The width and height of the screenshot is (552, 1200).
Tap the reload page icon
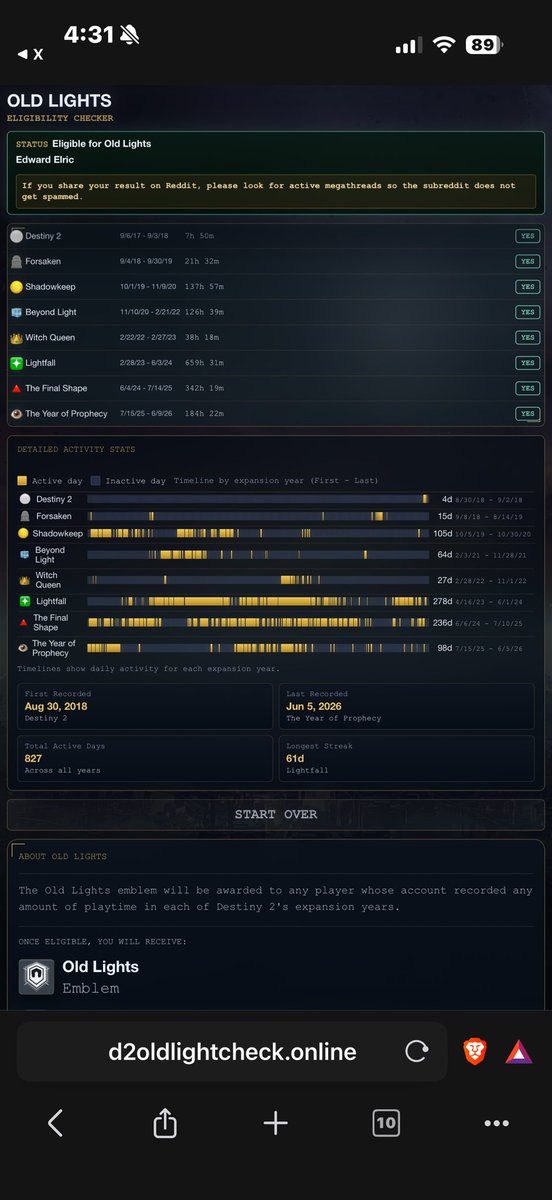click(416, 1052)
